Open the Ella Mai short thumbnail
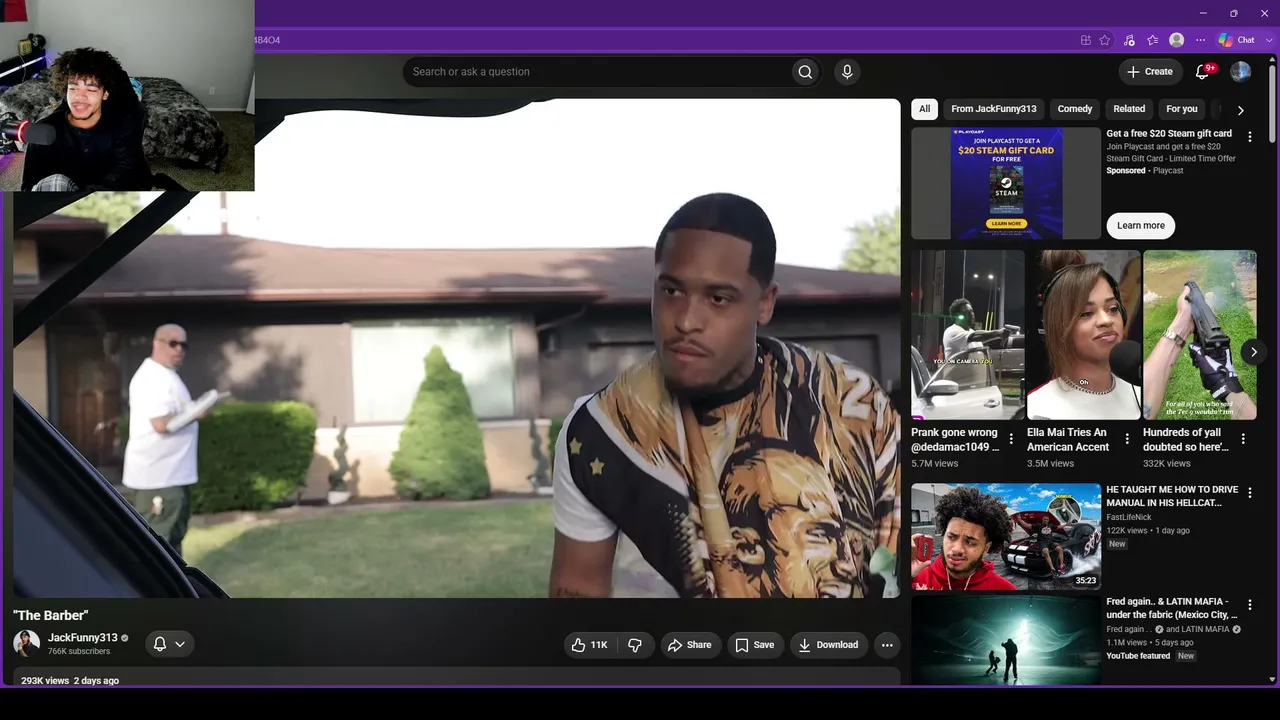Viewport: 1280px width, 720px height. pos(1084,335)
